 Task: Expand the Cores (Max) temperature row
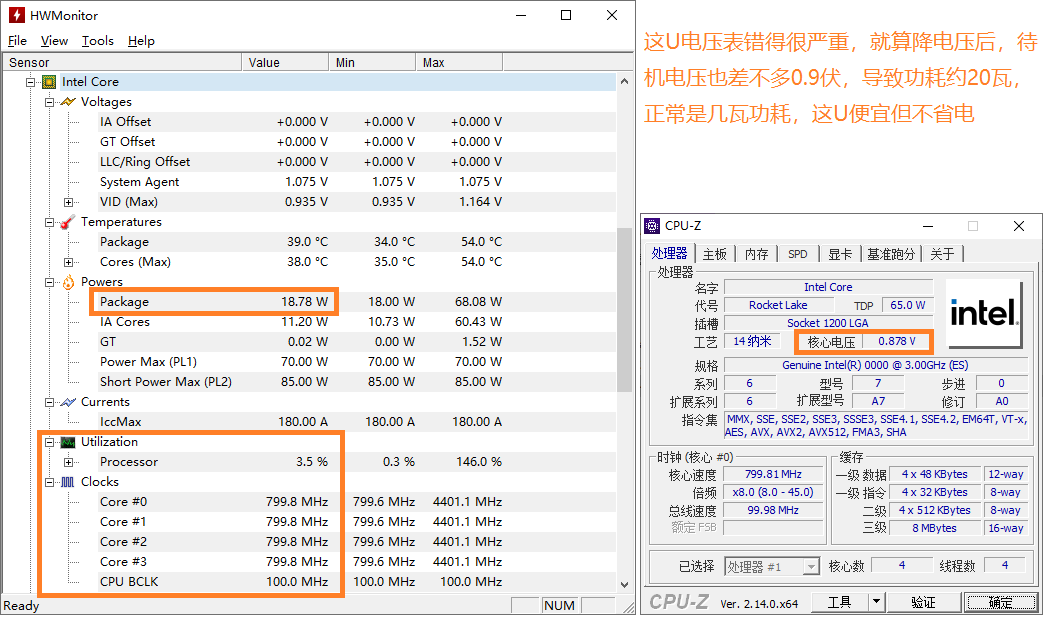click(68, 262)
